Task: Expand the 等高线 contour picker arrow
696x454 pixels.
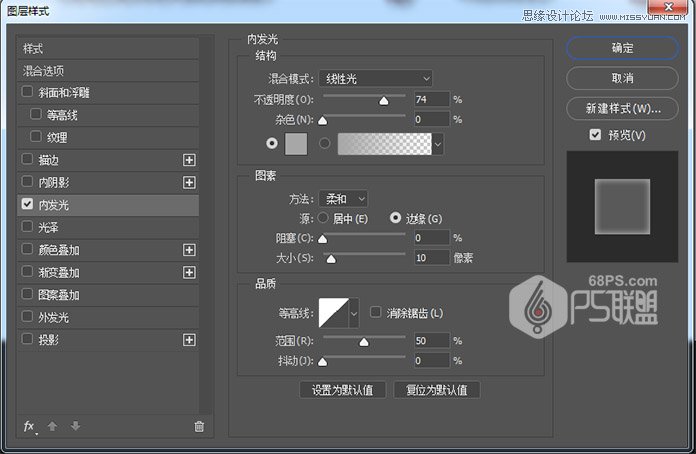Action: point(354,313)
